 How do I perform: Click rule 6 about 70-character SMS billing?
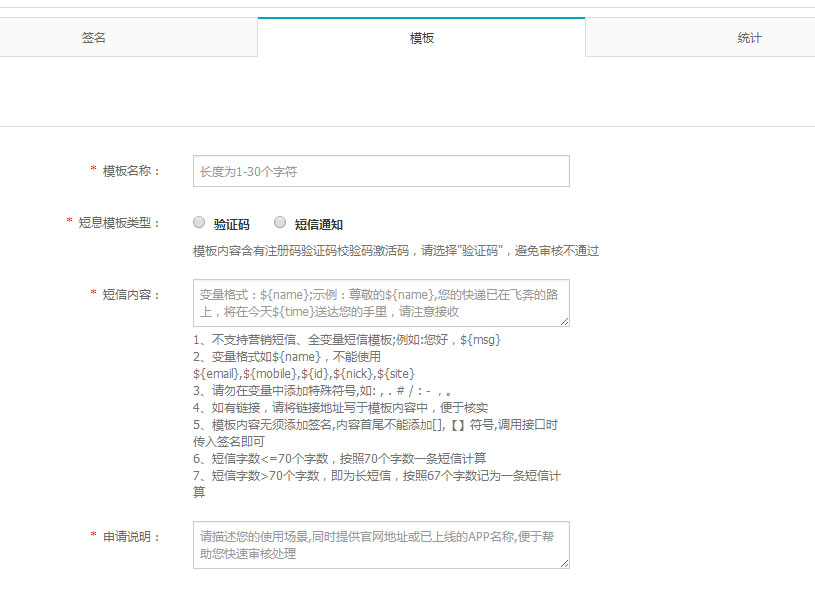click(340, 459)
